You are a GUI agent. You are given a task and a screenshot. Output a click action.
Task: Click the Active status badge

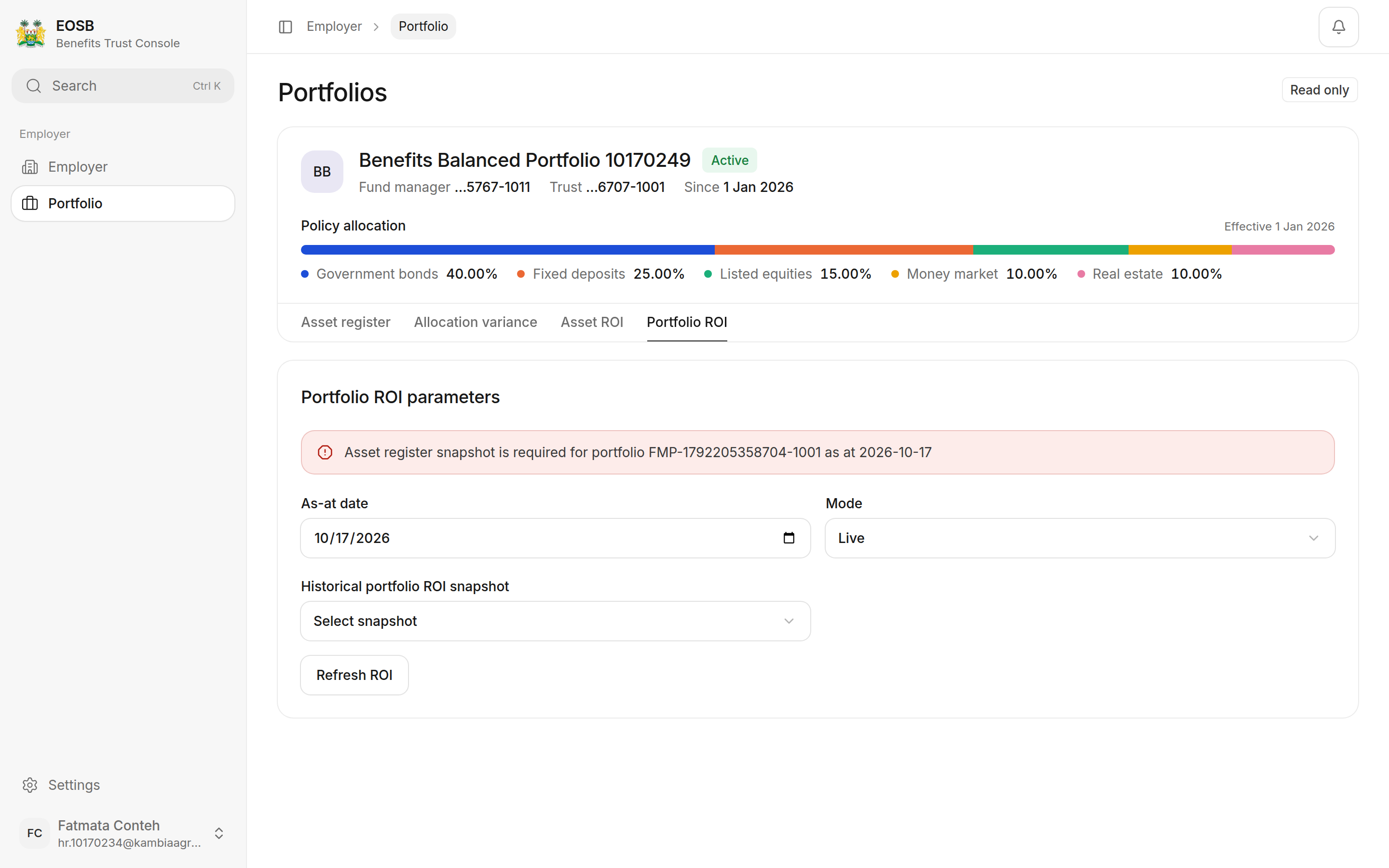[x=730, y=160]
